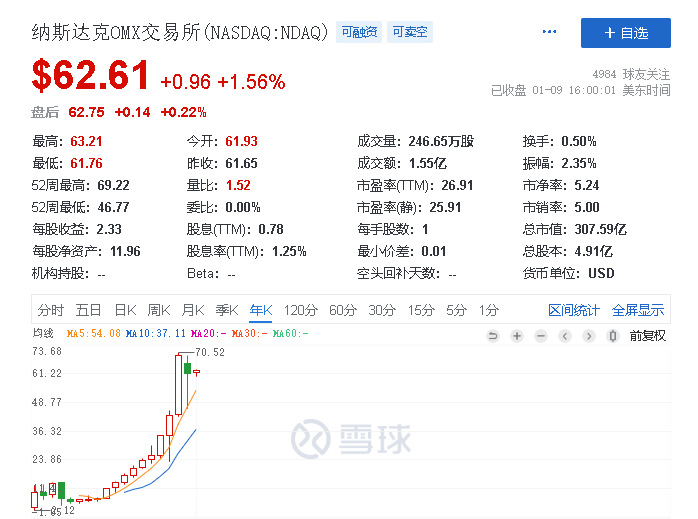Screen dimensions: 698x519
Task: Click the 总市值 value 307.59亿
Action: coord(601,229)
